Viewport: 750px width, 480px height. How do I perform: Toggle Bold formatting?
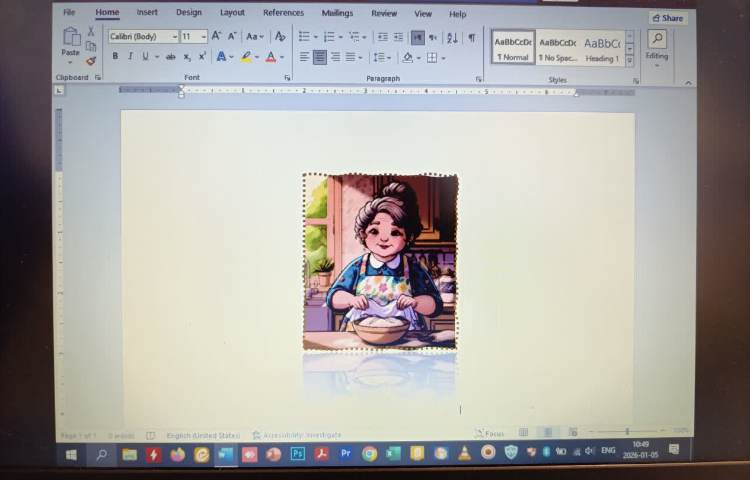pyautogui.click(x=115, y=57)
